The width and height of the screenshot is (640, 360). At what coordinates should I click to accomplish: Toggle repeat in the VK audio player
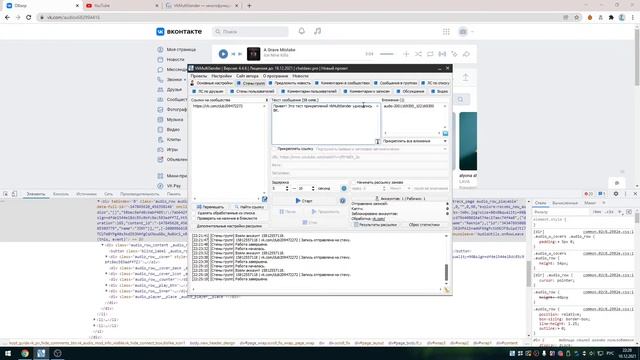pyautogui.click(x=430, y=54)
